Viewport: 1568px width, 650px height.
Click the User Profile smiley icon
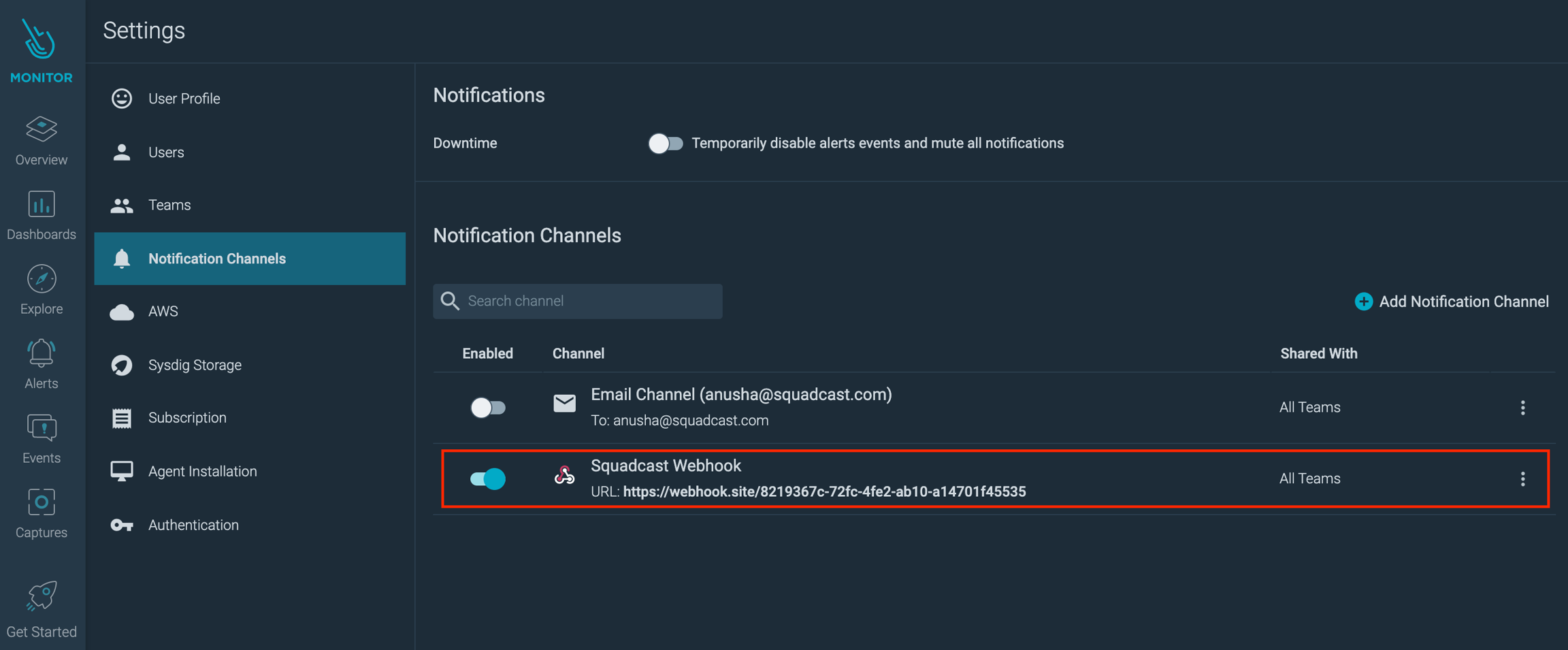122,99
